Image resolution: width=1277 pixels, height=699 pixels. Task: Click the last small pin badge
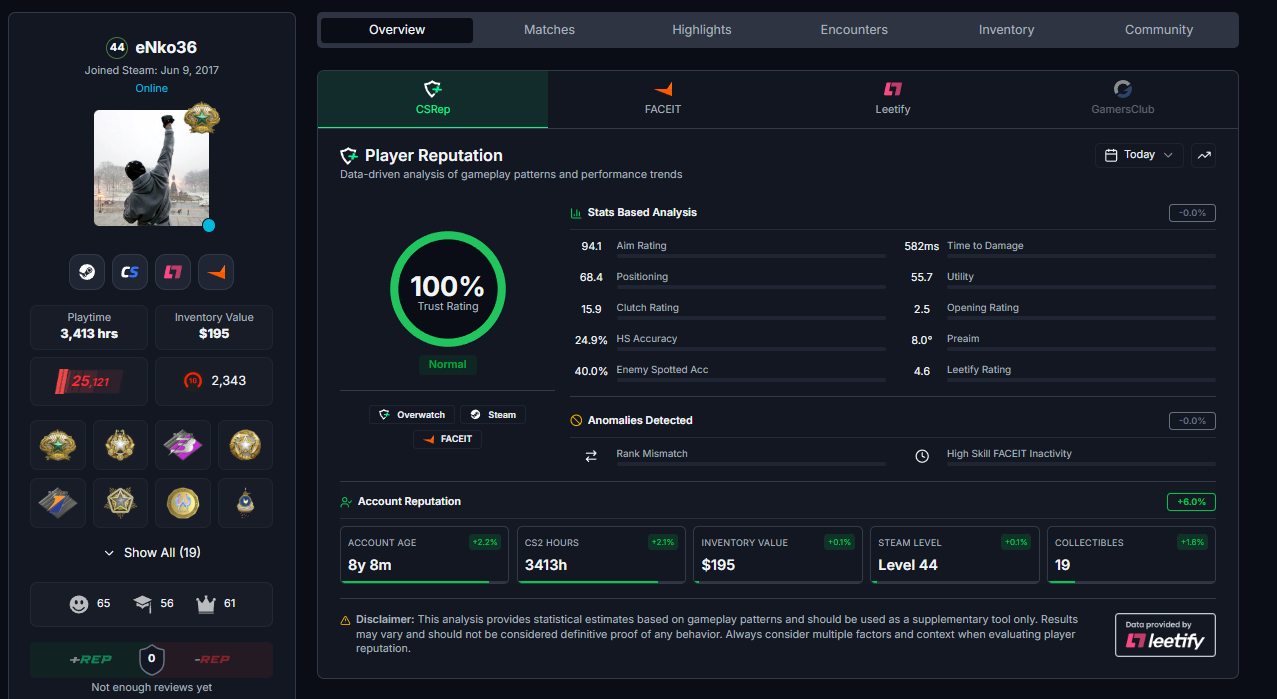pyautogui.click(x=245, y=503)
